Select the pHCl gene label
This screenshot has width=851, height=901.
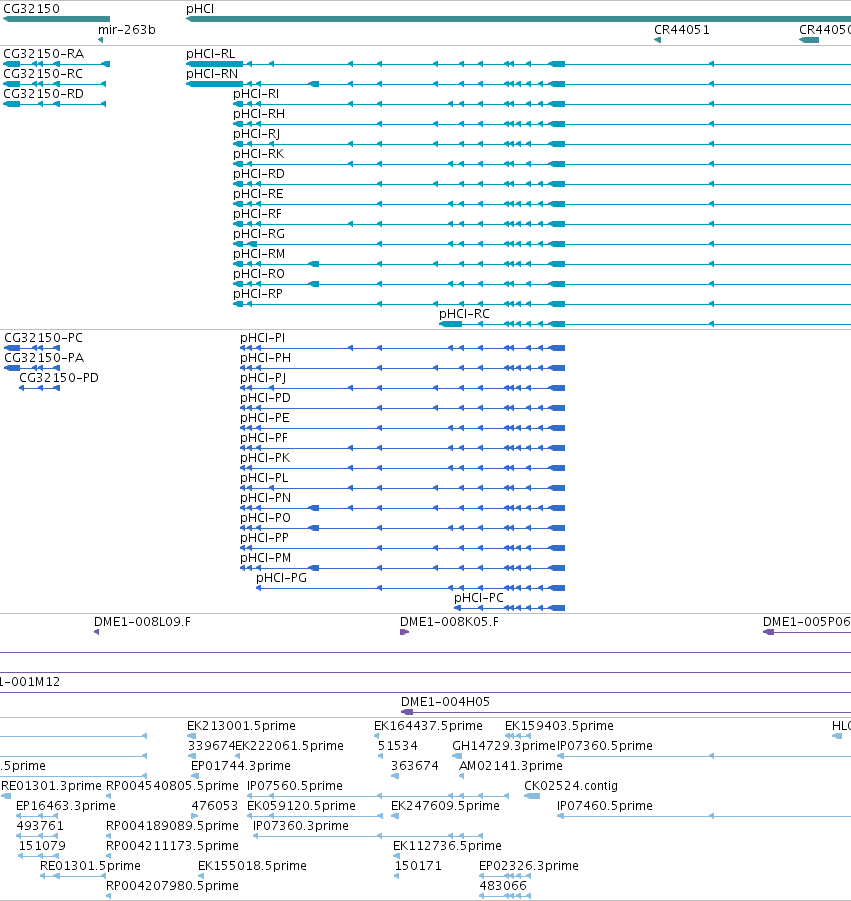click(200, 9)
